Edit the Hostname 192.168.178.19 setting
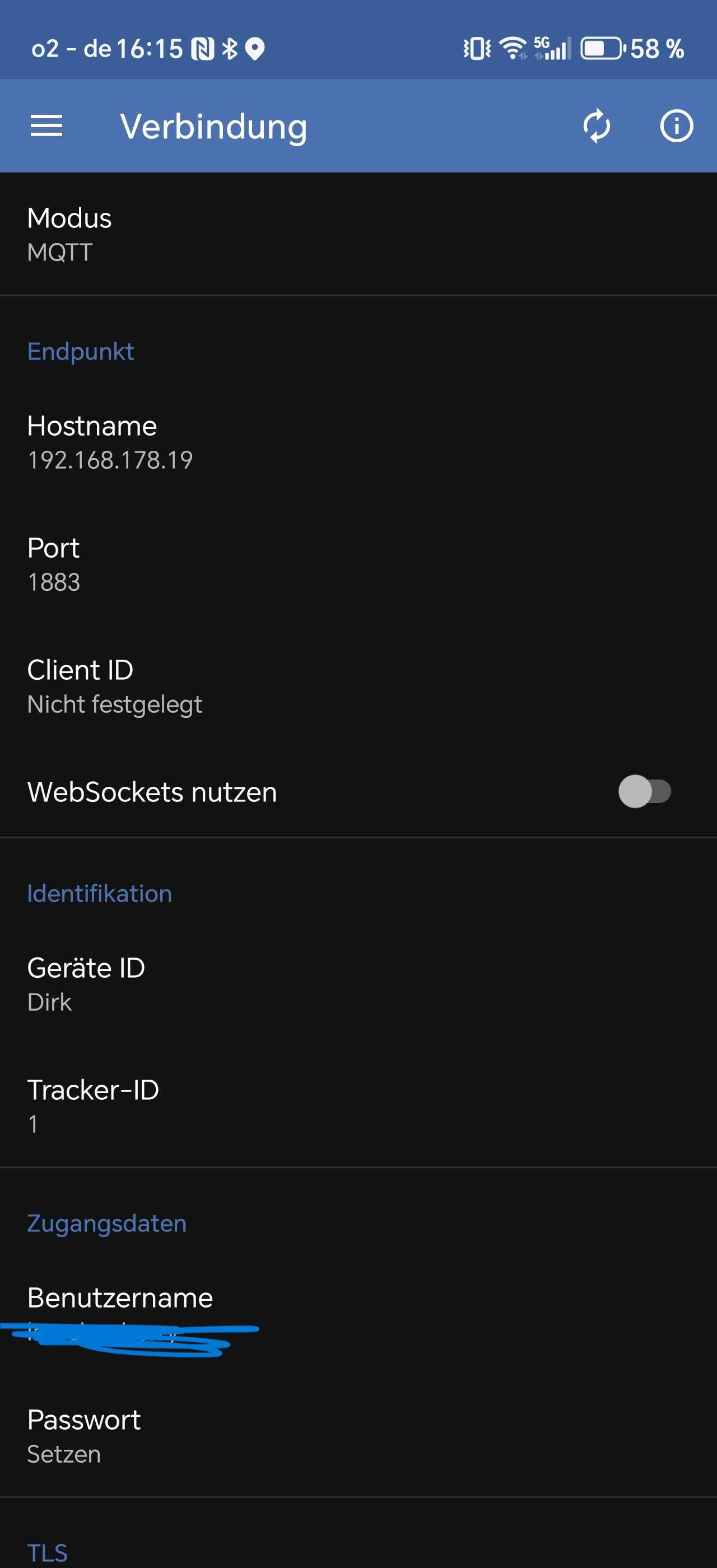 pyautogui.click(x=358, y=442)
